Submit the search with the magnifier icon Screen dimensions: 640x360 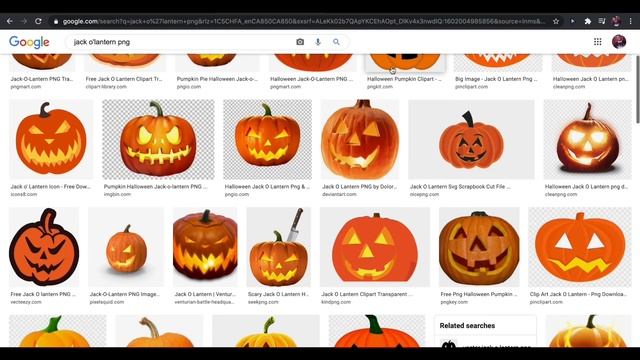(336, 42)
